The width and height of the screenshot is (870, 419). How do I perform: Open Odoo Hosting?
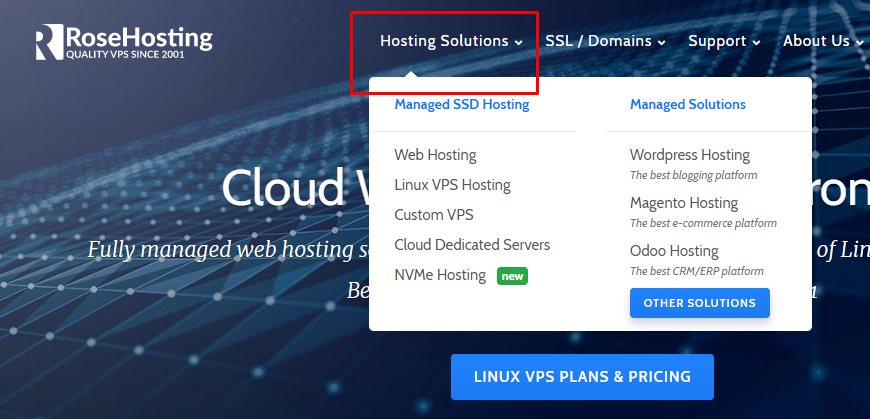tap(674, 251)
